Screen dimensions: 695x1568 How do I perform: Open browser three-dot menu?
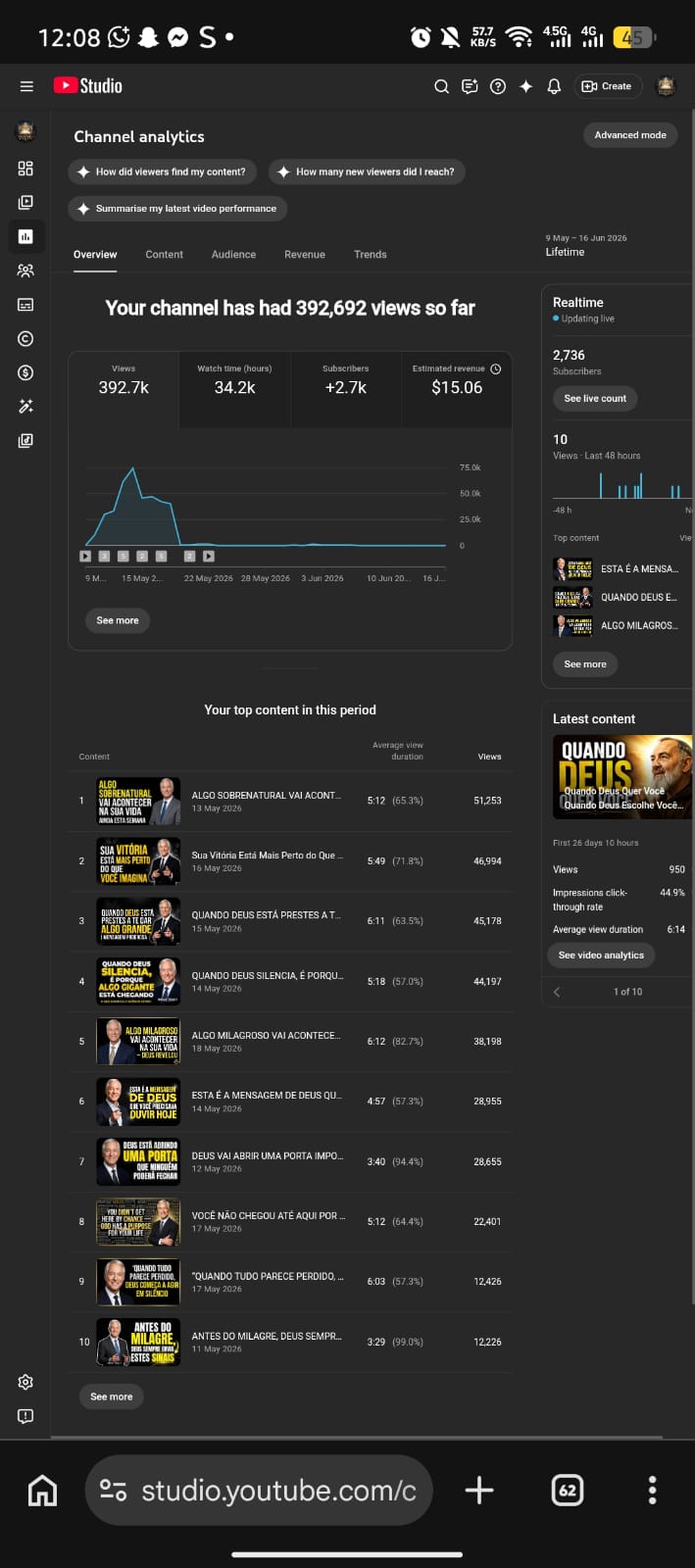652,1491
